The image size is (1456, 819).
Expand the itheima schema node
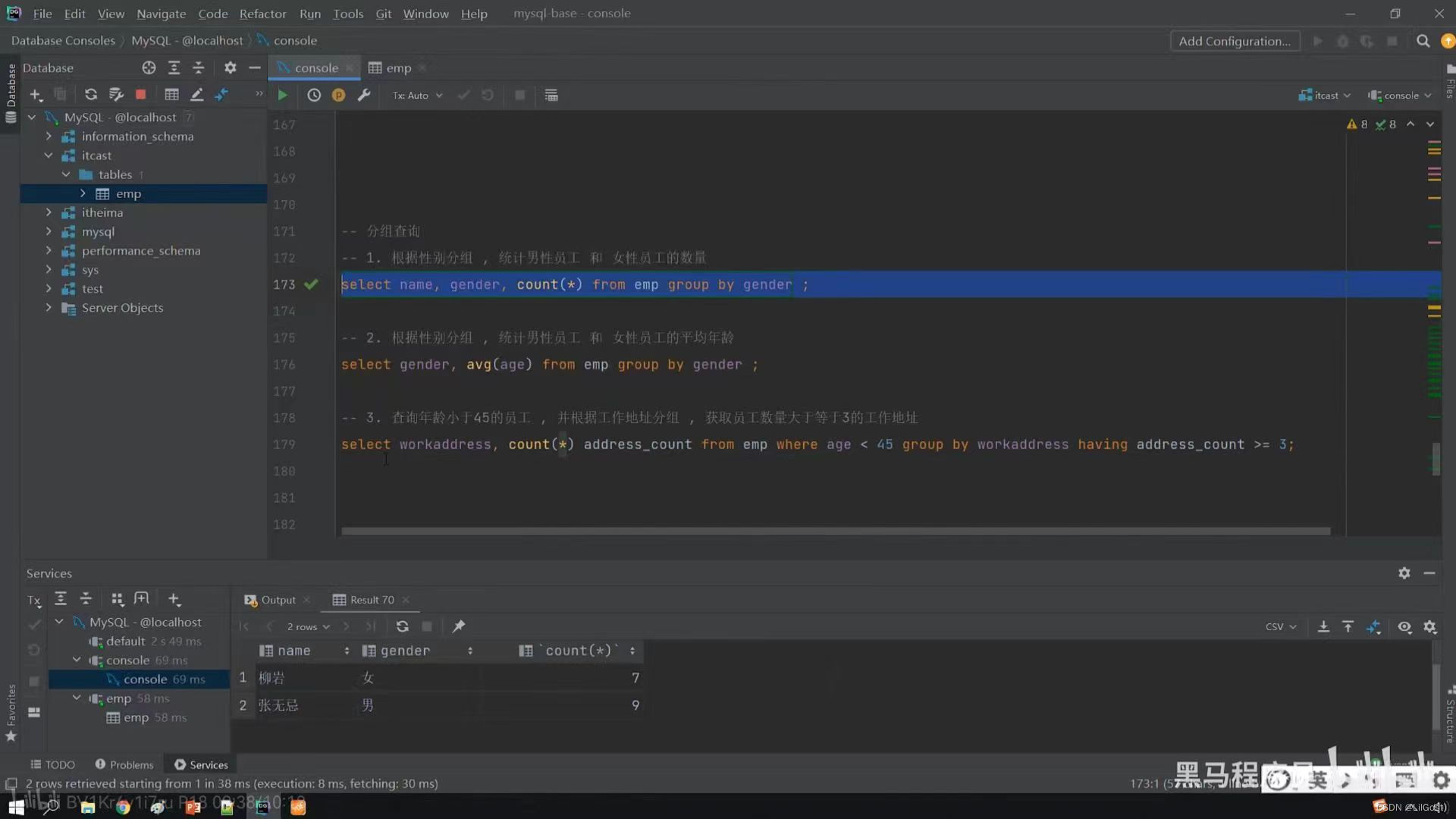(x=49, y=213)
